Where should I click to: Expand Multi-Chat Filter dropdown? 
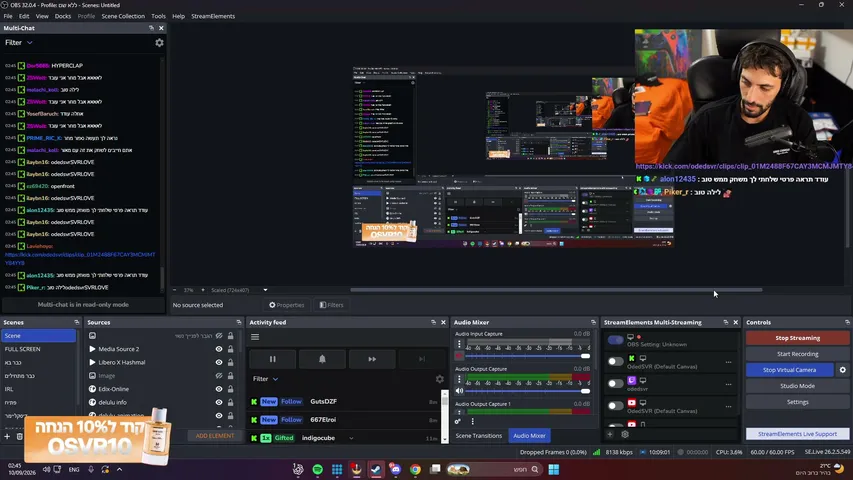coord(19,42)
